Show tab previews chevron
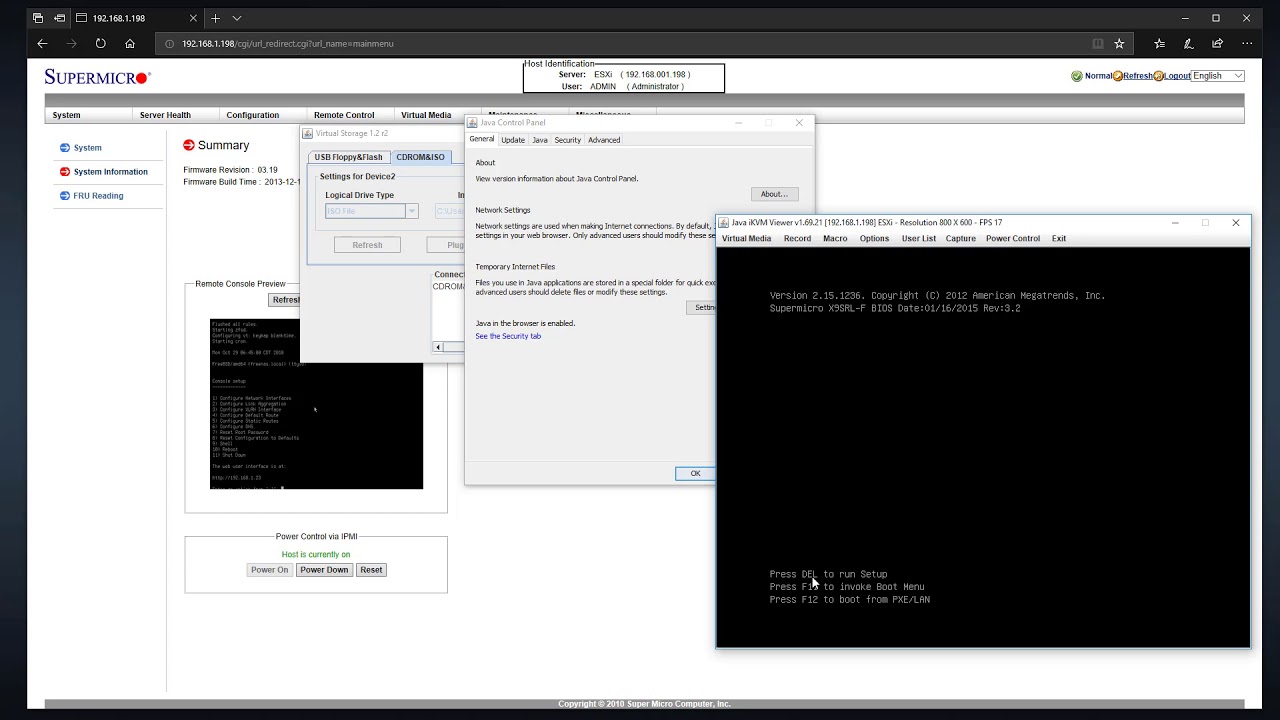 pyautogui.click(x=237, y=18)
